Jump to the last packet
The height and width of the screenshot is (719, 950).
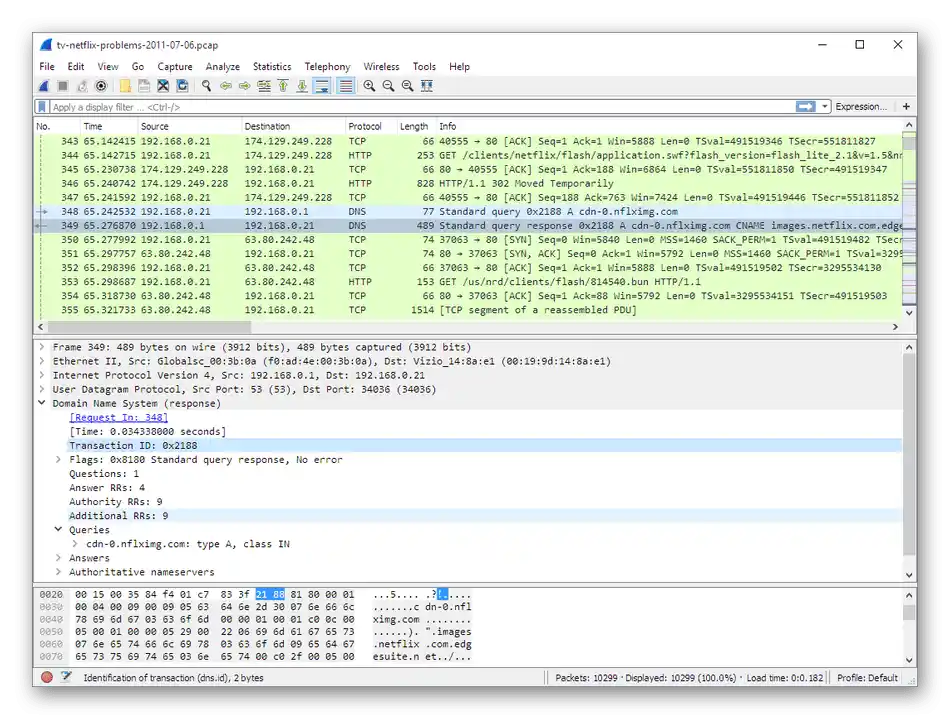[x=302, y=86]
